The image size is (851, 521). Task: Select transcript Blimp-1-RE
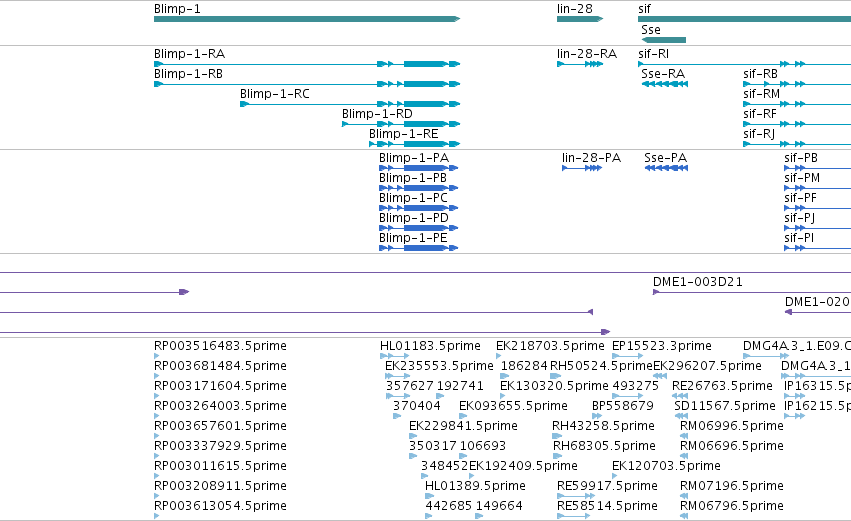click(415, 144)
